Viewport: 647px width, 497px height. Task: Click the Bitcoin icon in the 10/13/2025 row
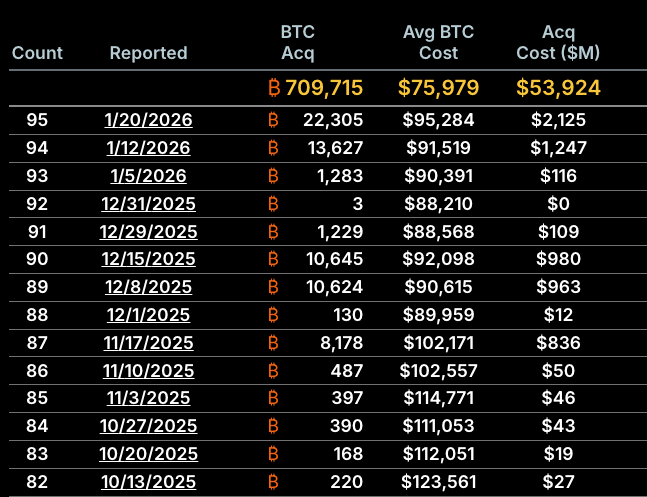coord(274,482)
